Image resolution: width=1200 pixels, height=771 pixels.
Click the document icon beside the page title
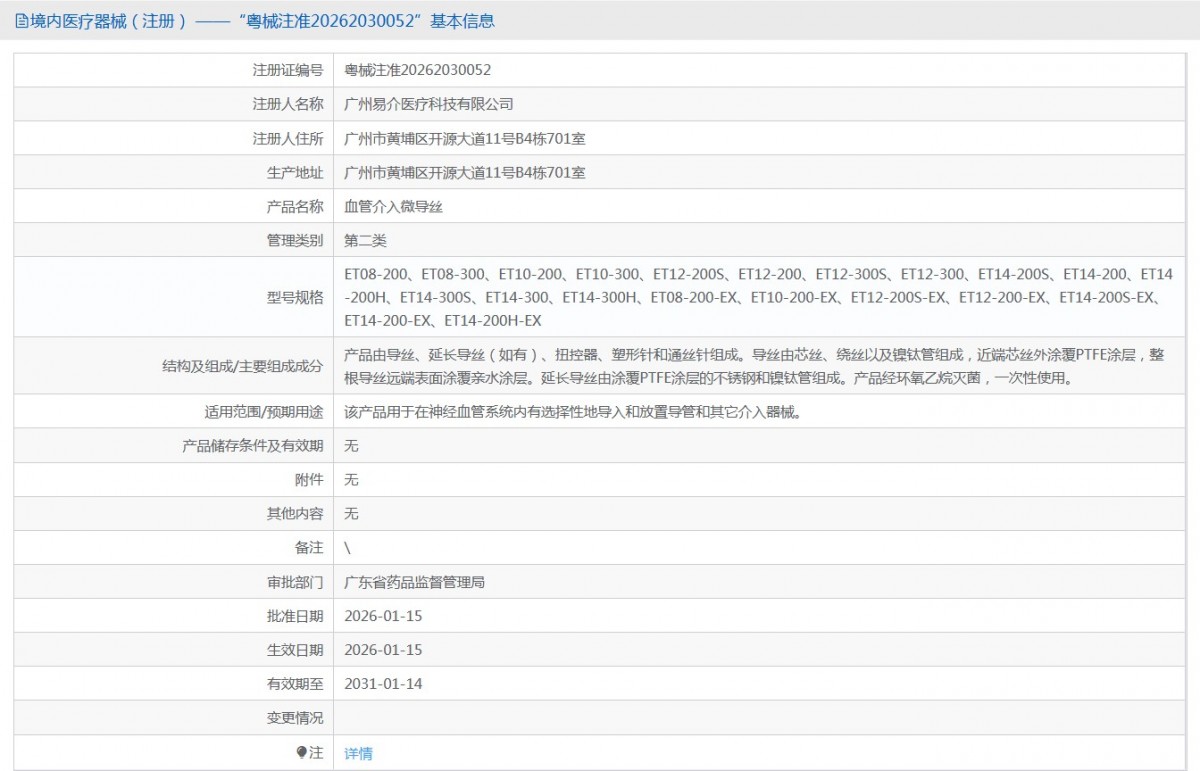tap(21, 21)
